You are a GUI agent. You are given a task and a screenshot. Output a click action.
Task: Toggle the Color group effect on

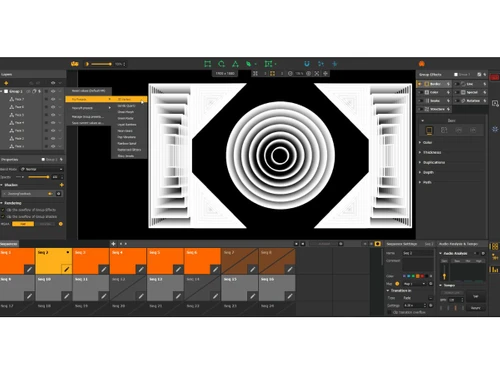pyautogui.click(x=421, y=92)
